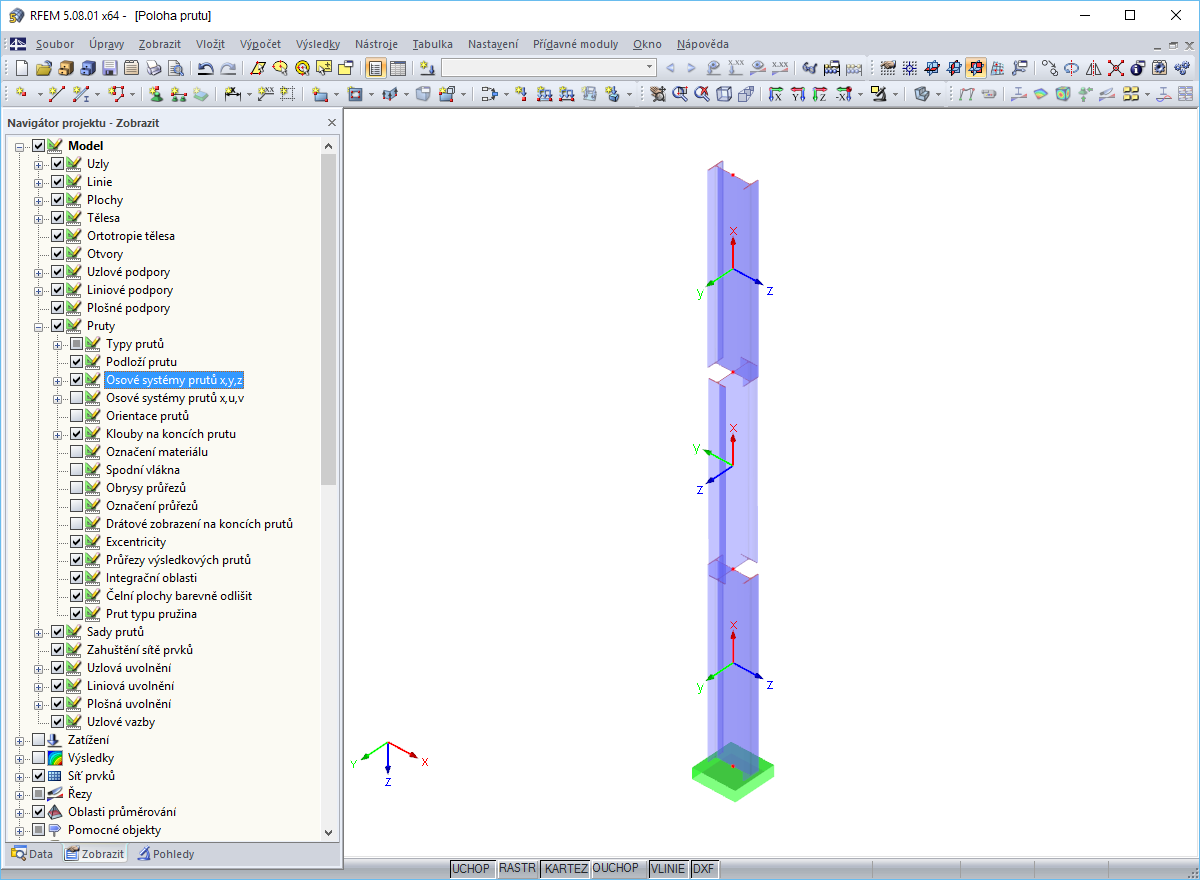Select the new node tool icon
Screen dimensions: 1200x880
pos(22,94)
